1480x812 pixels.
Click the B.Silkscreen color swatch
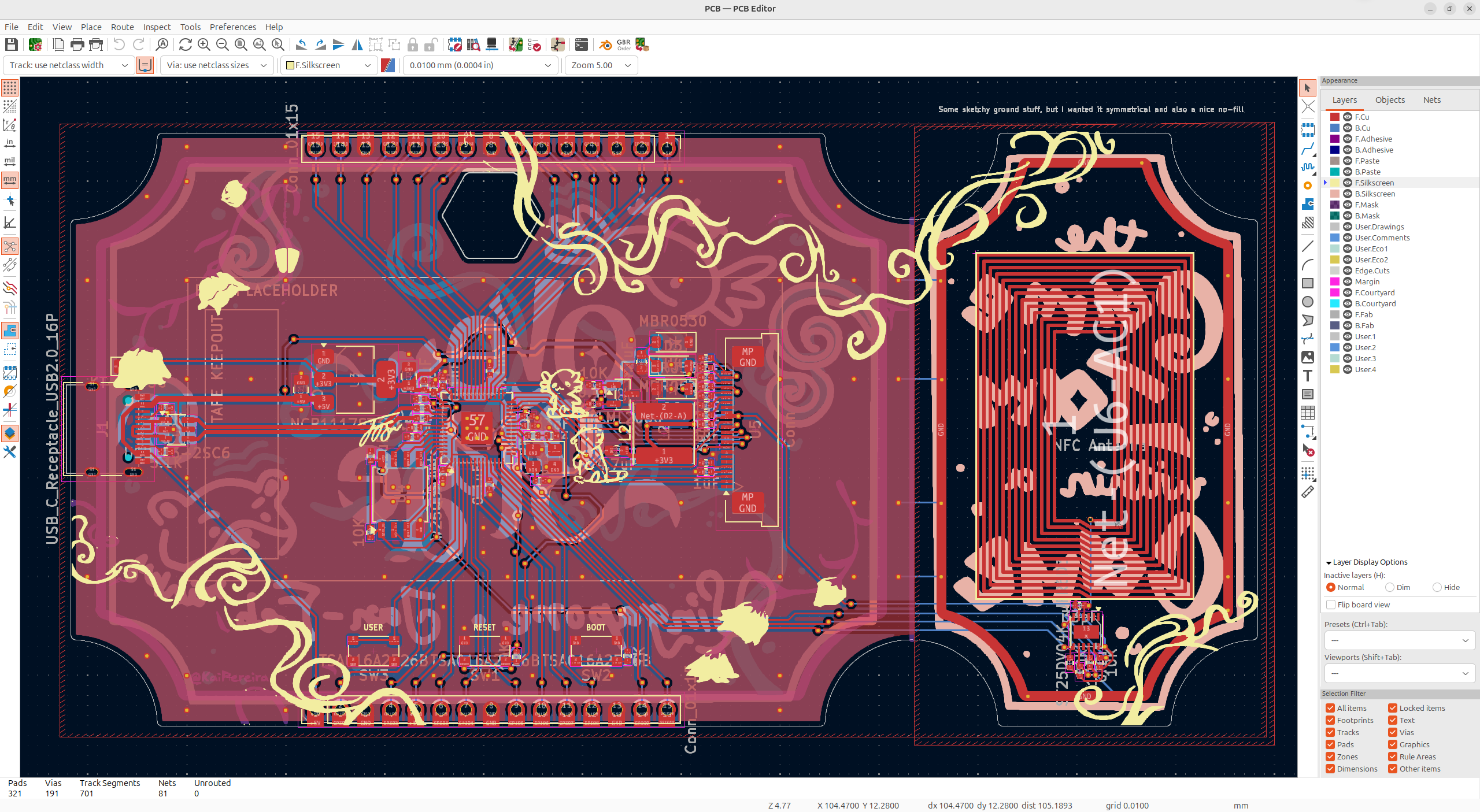[1335, 194]
